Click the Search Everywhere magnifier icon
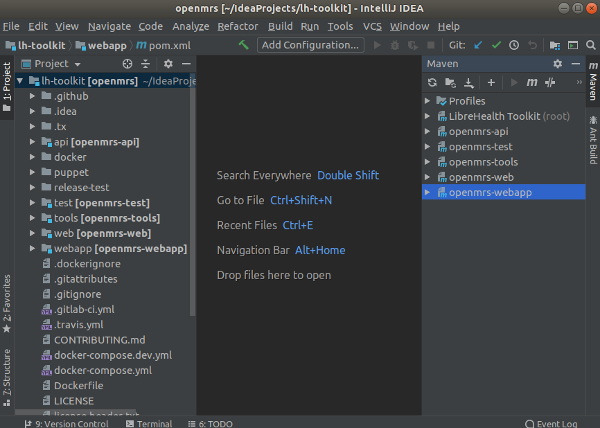 click(x=591, y=45)
